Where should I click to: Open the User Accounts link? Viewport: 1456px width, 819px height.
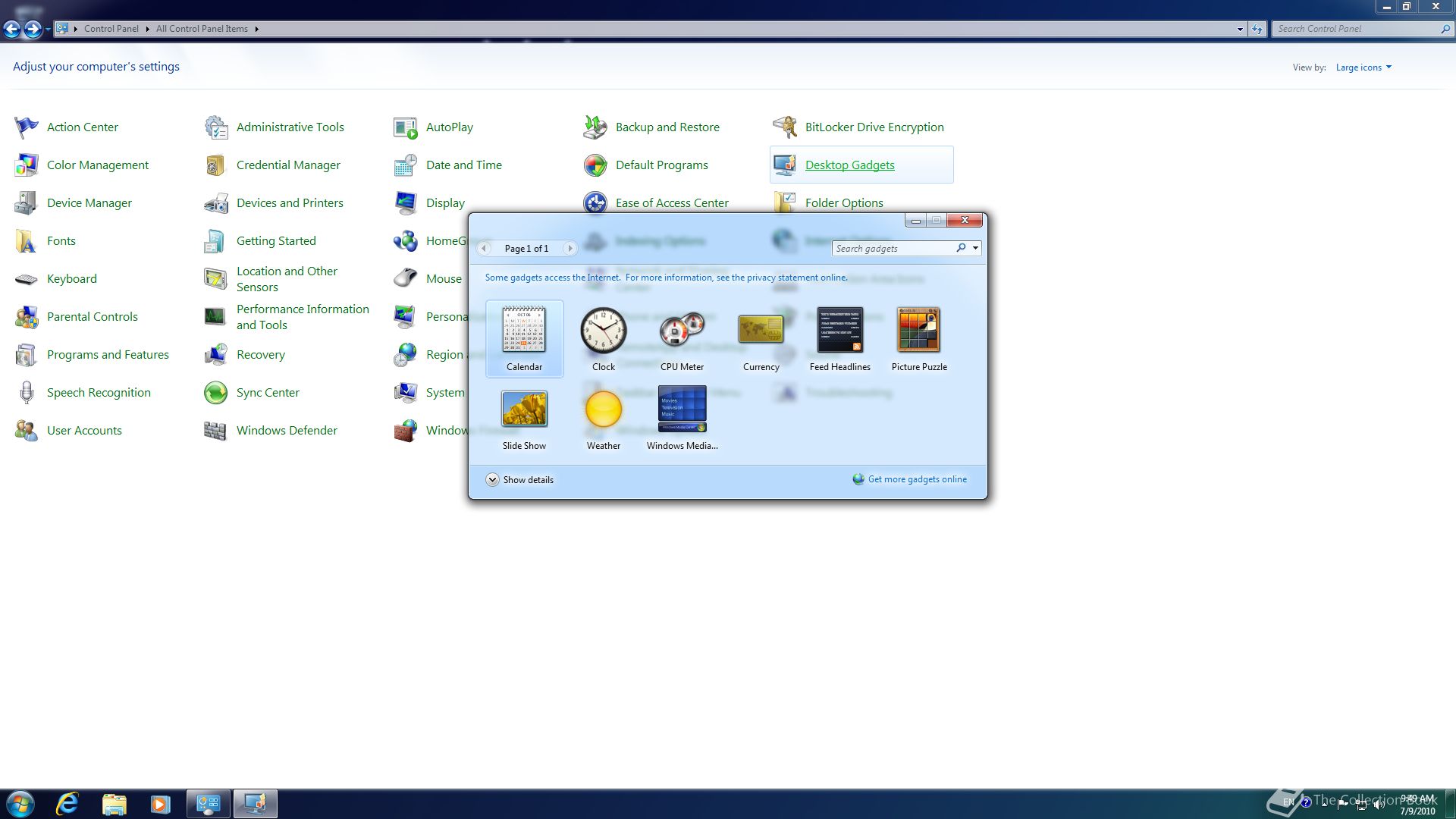(x=84, y=431)
